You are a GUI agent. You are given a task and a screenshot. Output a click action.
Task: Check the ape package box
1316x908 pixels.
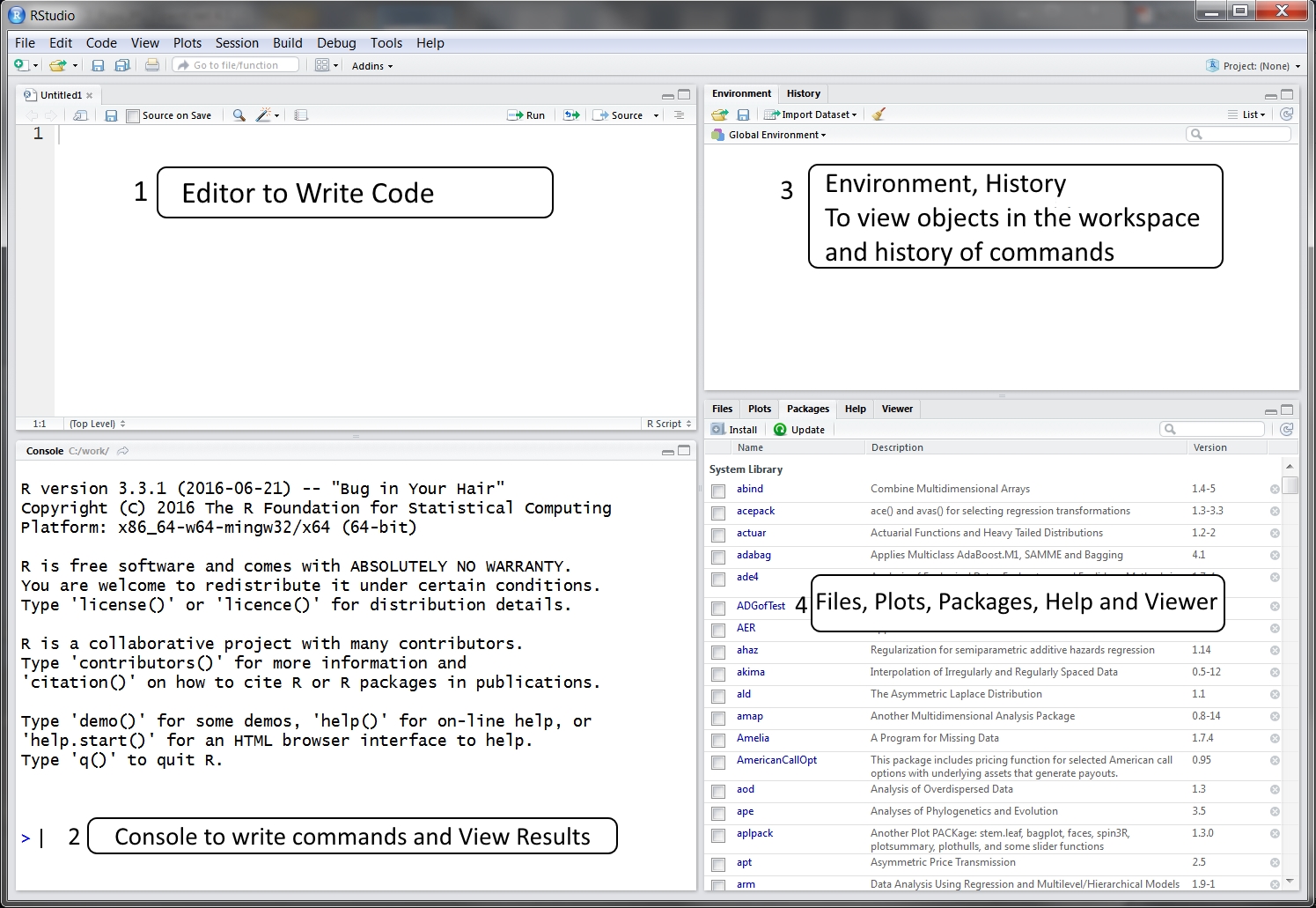click(718, 814)
